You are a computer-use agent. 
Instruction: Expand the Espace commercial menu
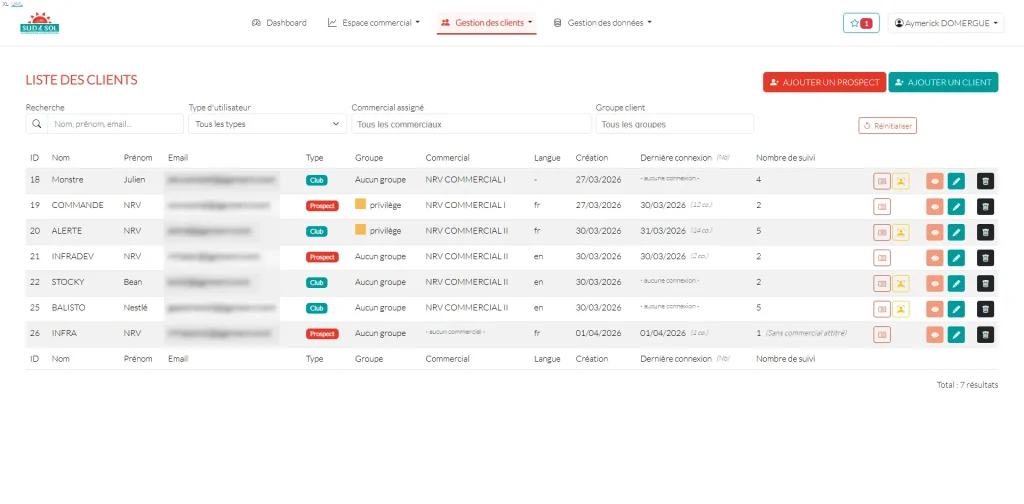click(374, 23)
